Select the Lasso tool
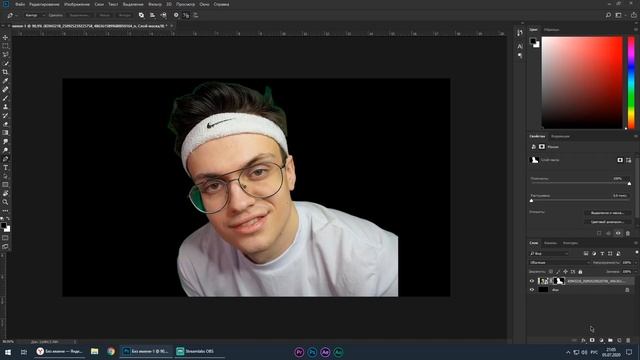Viewport: 640px width, 360px height. point(5,55)
